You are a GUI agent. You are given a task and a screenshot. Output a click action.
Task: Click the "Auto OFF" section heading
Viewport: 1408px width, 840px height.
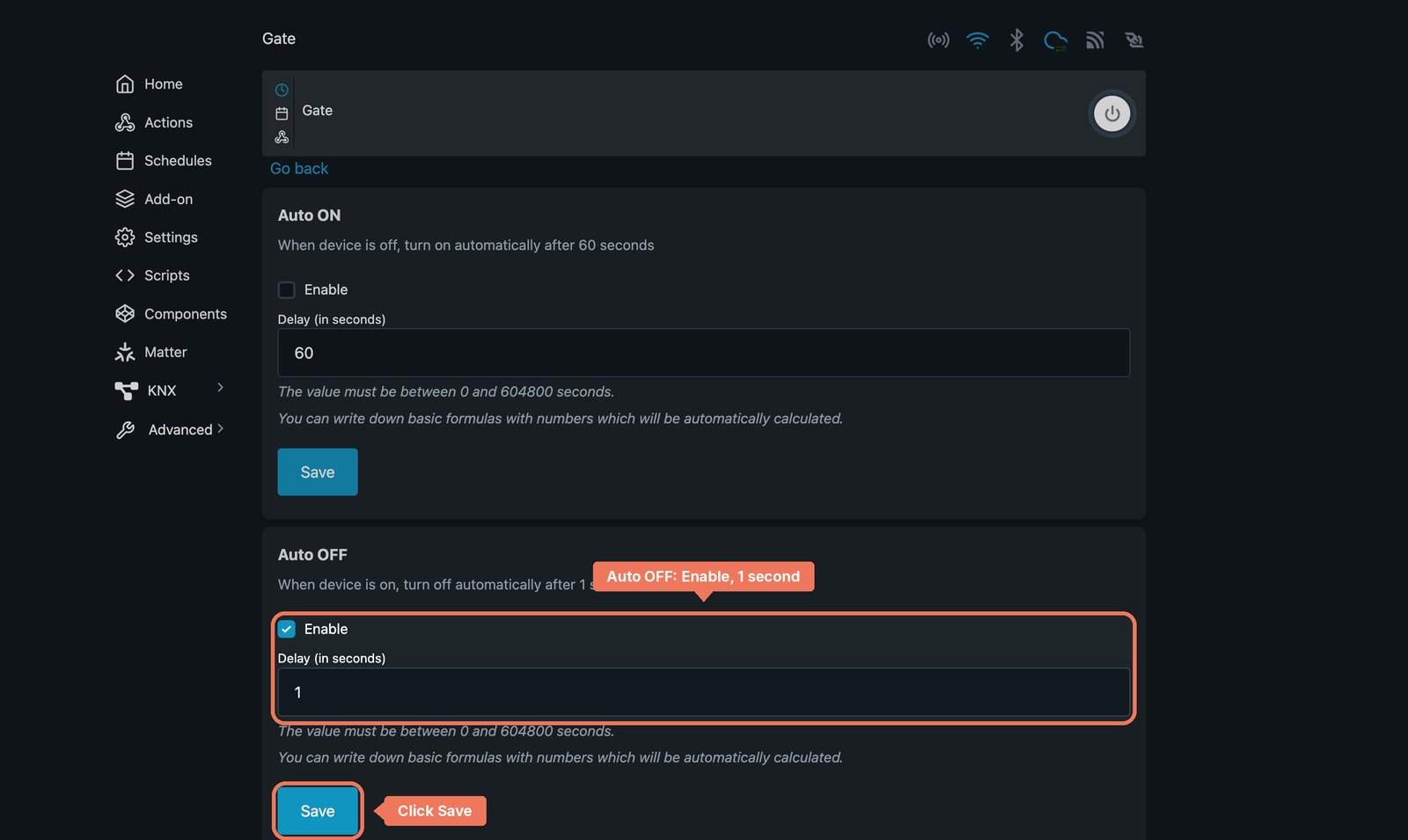click(312, 555)
